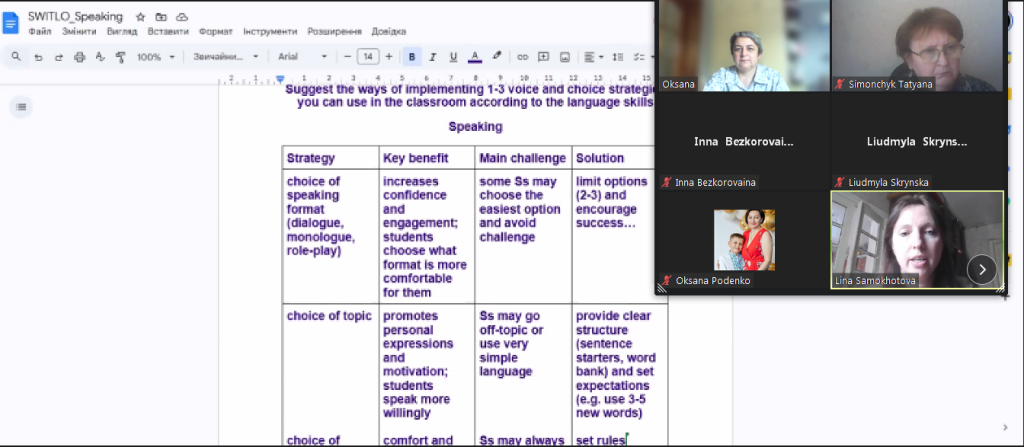Open the text color picker
This screenshot has height=447, width=1024.
click(474, 57)
